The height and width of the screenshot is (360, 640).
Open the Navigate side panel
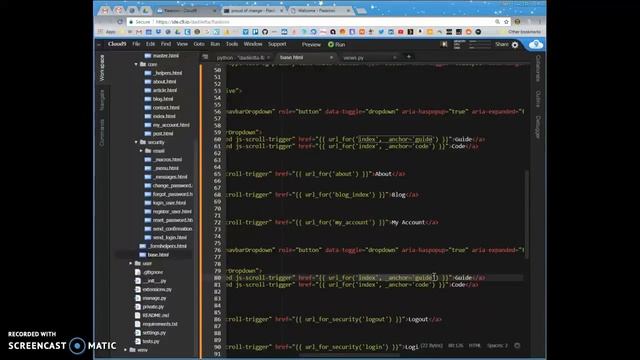coord(102,100)
